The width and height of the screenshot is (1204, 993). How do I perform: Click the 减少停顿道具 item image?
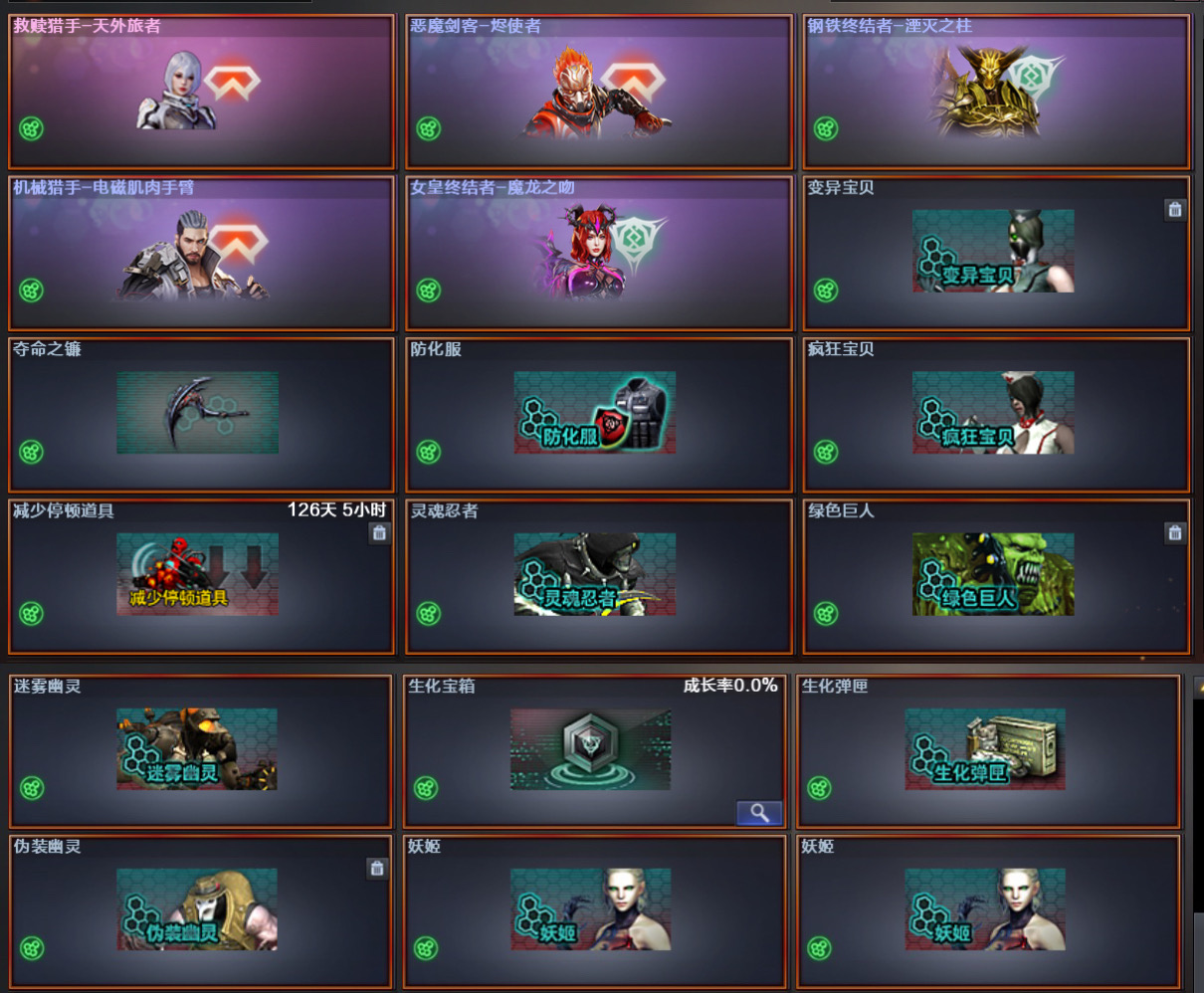pos(197,574)
